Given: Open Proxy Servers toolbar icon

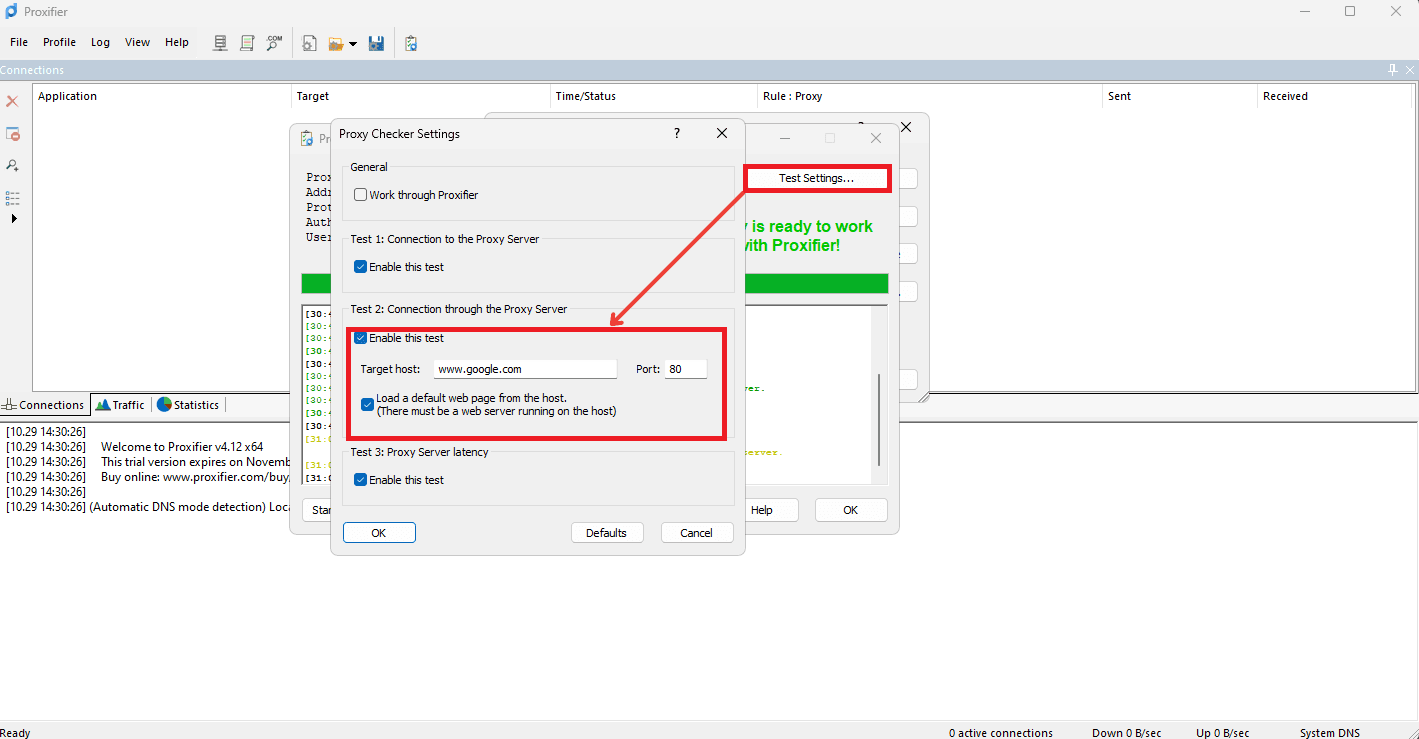Looking at the screenshot, I should click(221, 43).
